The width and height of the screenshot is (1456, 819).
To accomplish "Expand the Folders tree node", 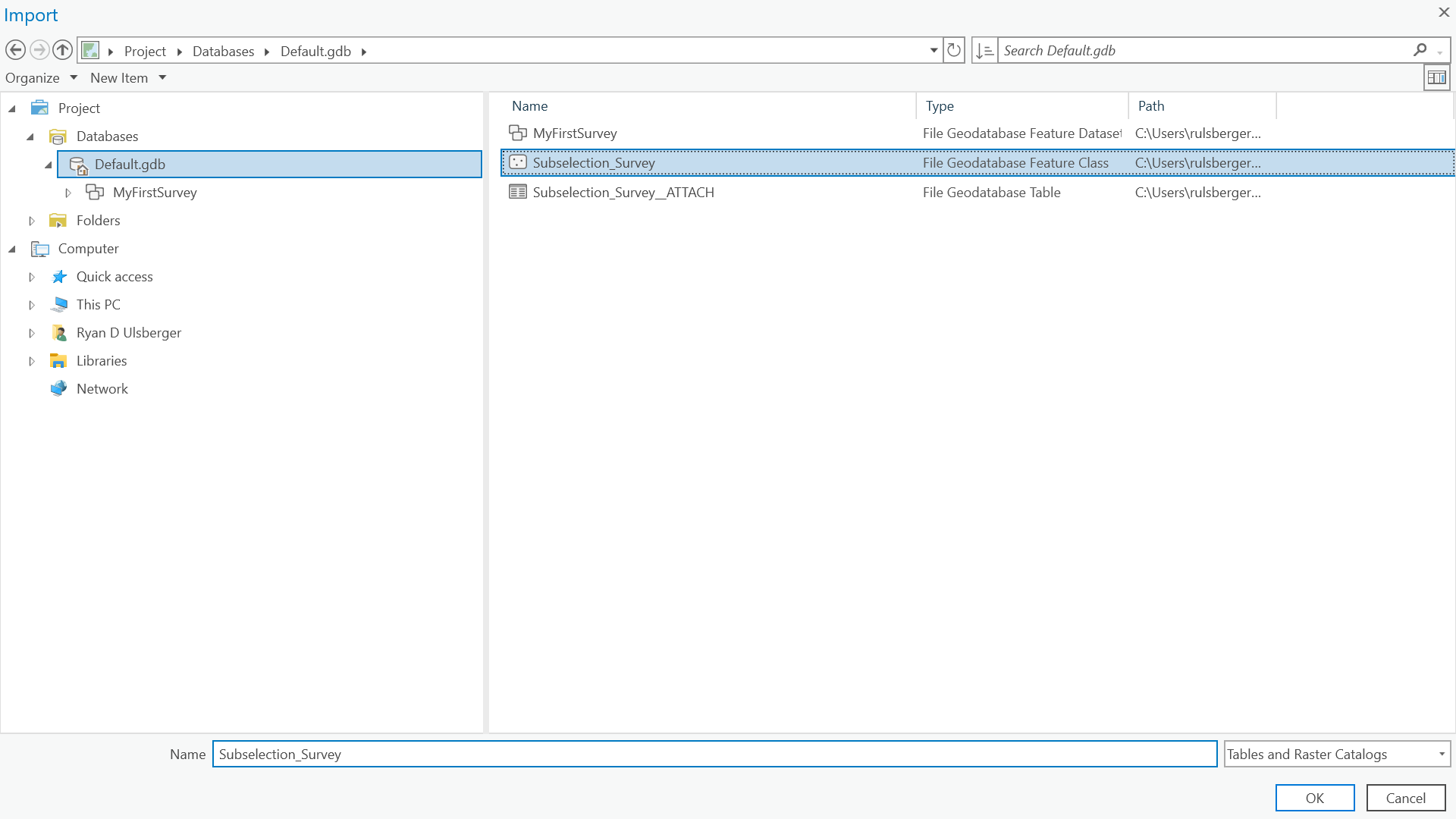I will pyautogui.click(x=30, y=220).
